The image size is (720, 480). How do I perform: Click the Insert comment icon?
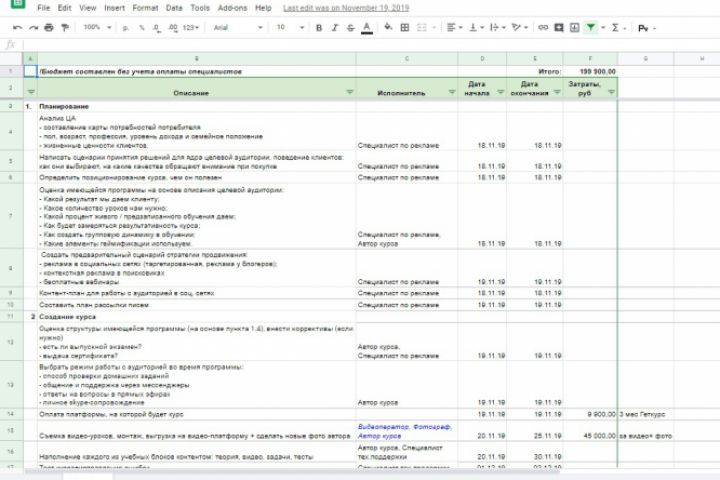559,28
